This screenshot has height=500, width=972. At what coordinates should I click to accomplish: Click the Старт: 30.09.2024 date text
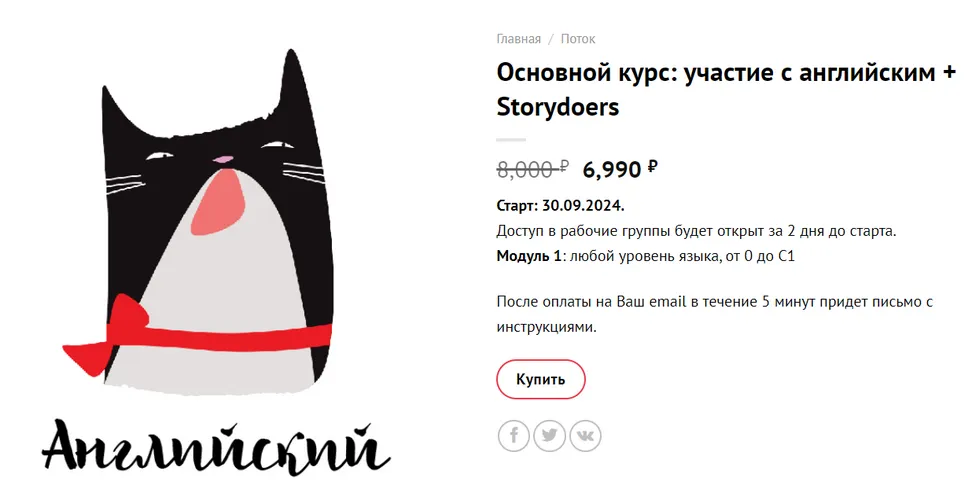(x=560, y=206)
